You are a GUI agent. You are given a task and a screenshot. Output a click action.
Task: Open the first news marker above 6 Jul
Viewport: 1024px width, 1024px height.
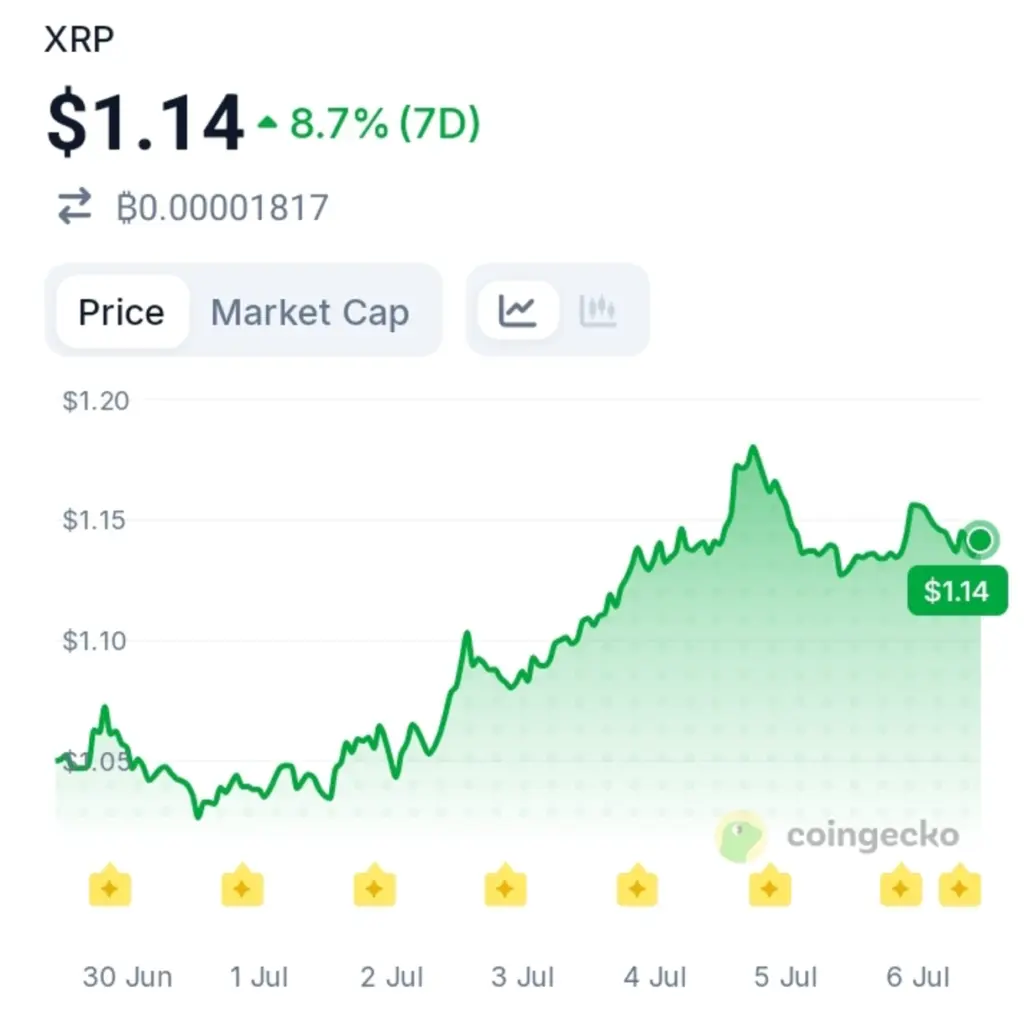901,885
